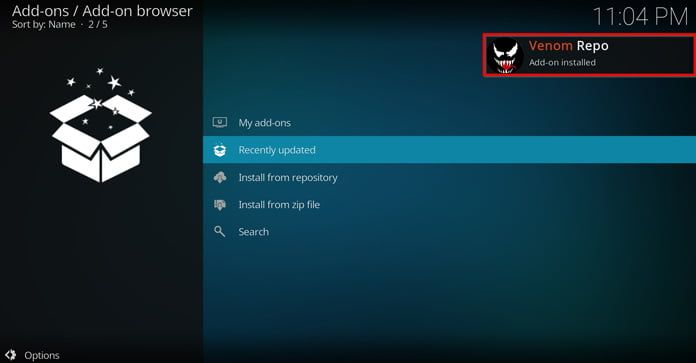Click the Sort by: Name label

(x=44, y=24)
